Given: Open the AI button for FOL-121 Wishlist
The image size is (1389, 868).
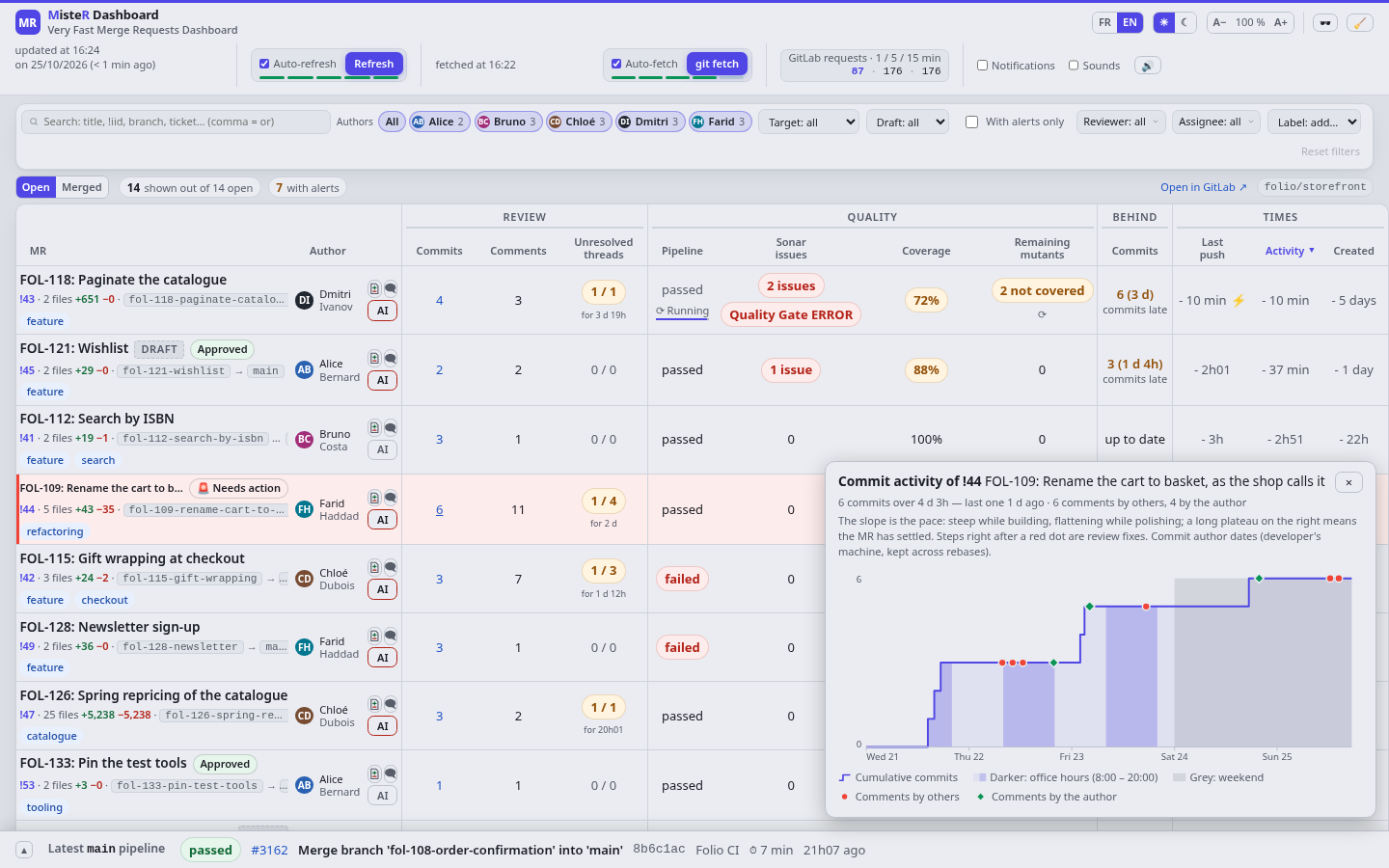Looking at the screenshot, I should coord(383,380).
